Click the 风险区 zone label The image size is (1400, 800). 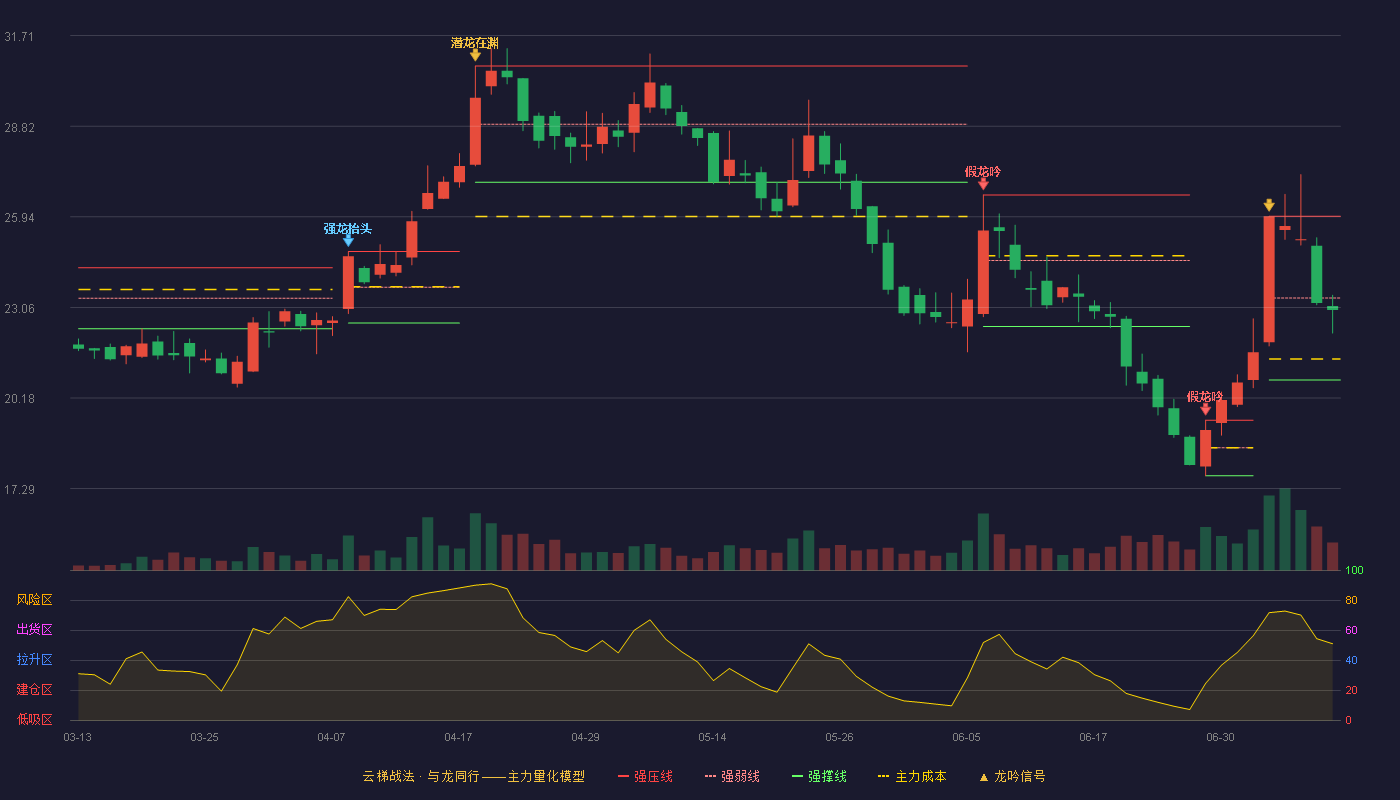click(34, 600)
